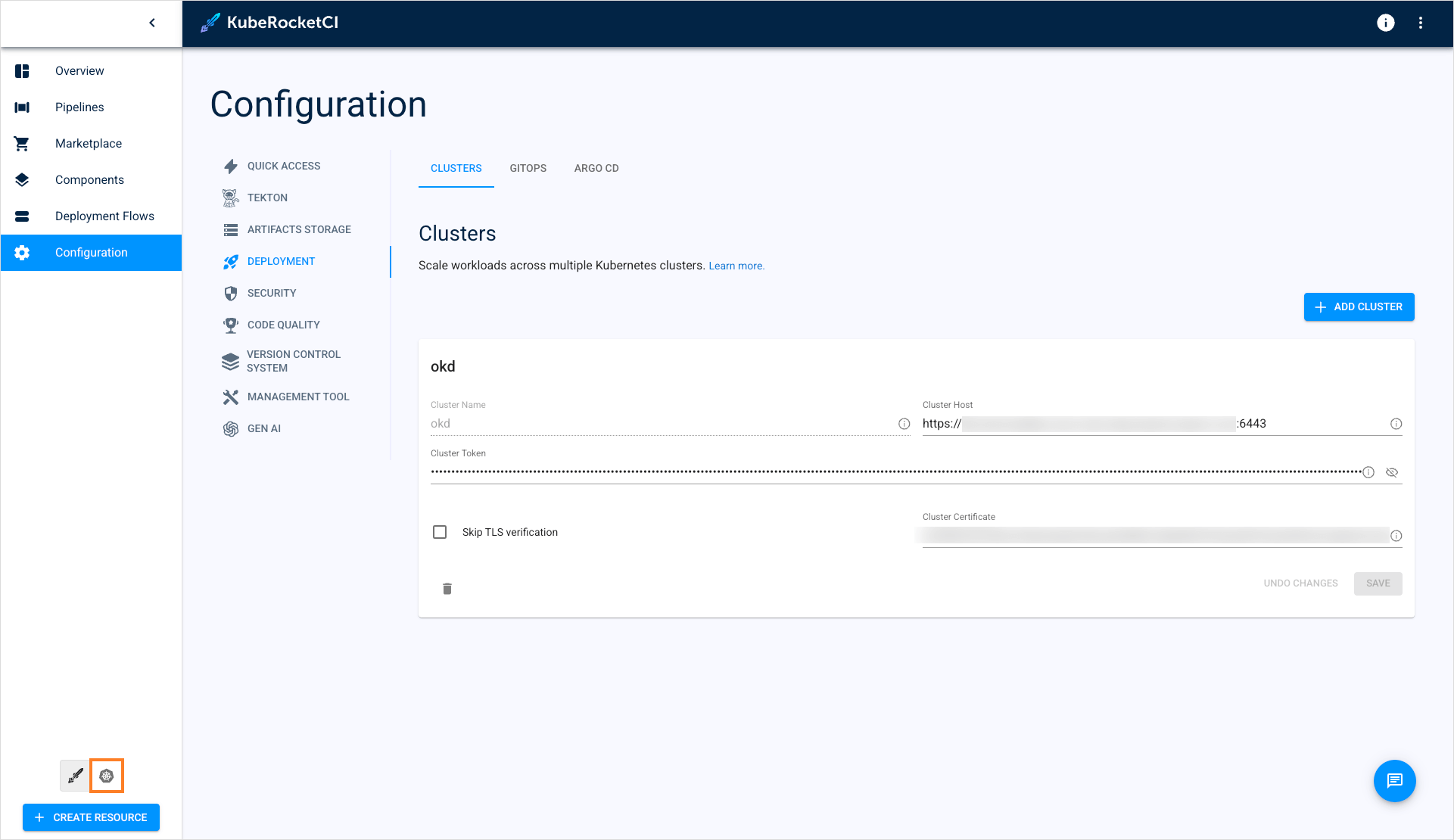The width and height of the screenshot is (1454, 840).
Task: Expand the QUICK ACCESS section
Action: pyautogui.click(x=283, y=166)
